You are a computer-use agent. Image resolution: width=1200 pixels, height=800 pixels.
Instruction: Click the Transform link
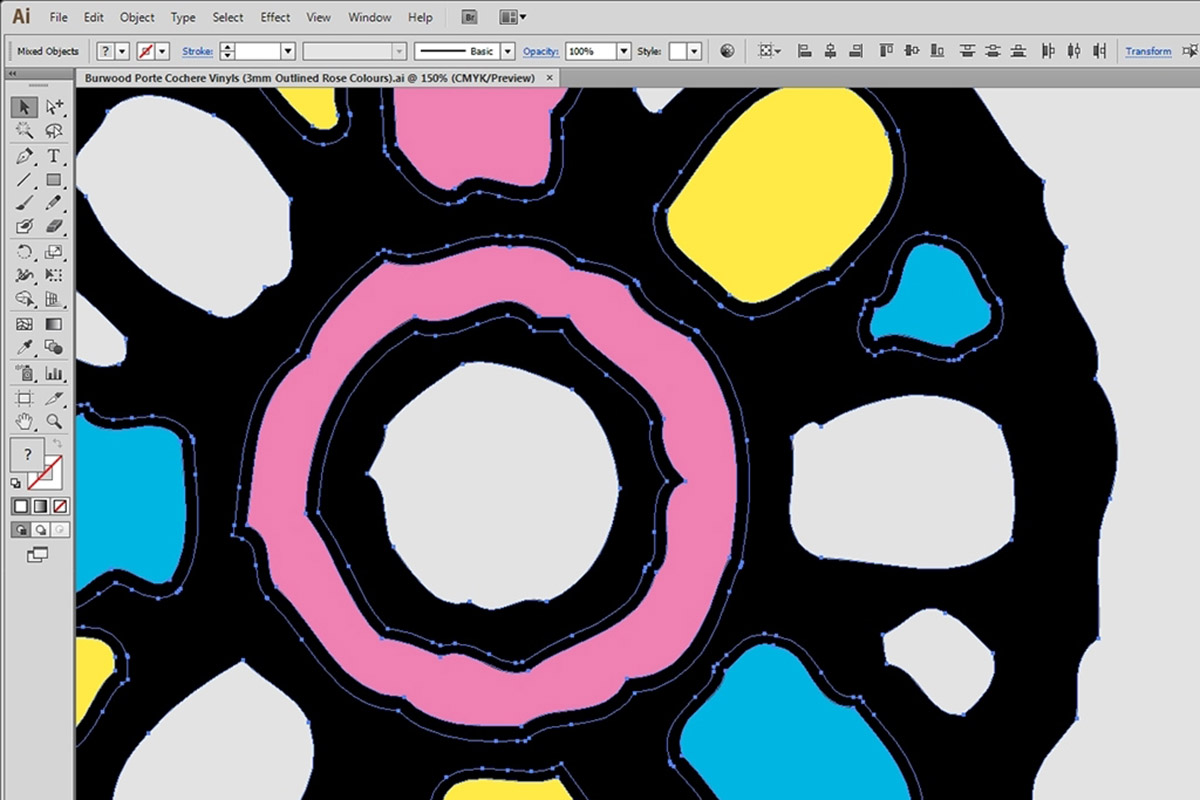tap(1148, 51)
